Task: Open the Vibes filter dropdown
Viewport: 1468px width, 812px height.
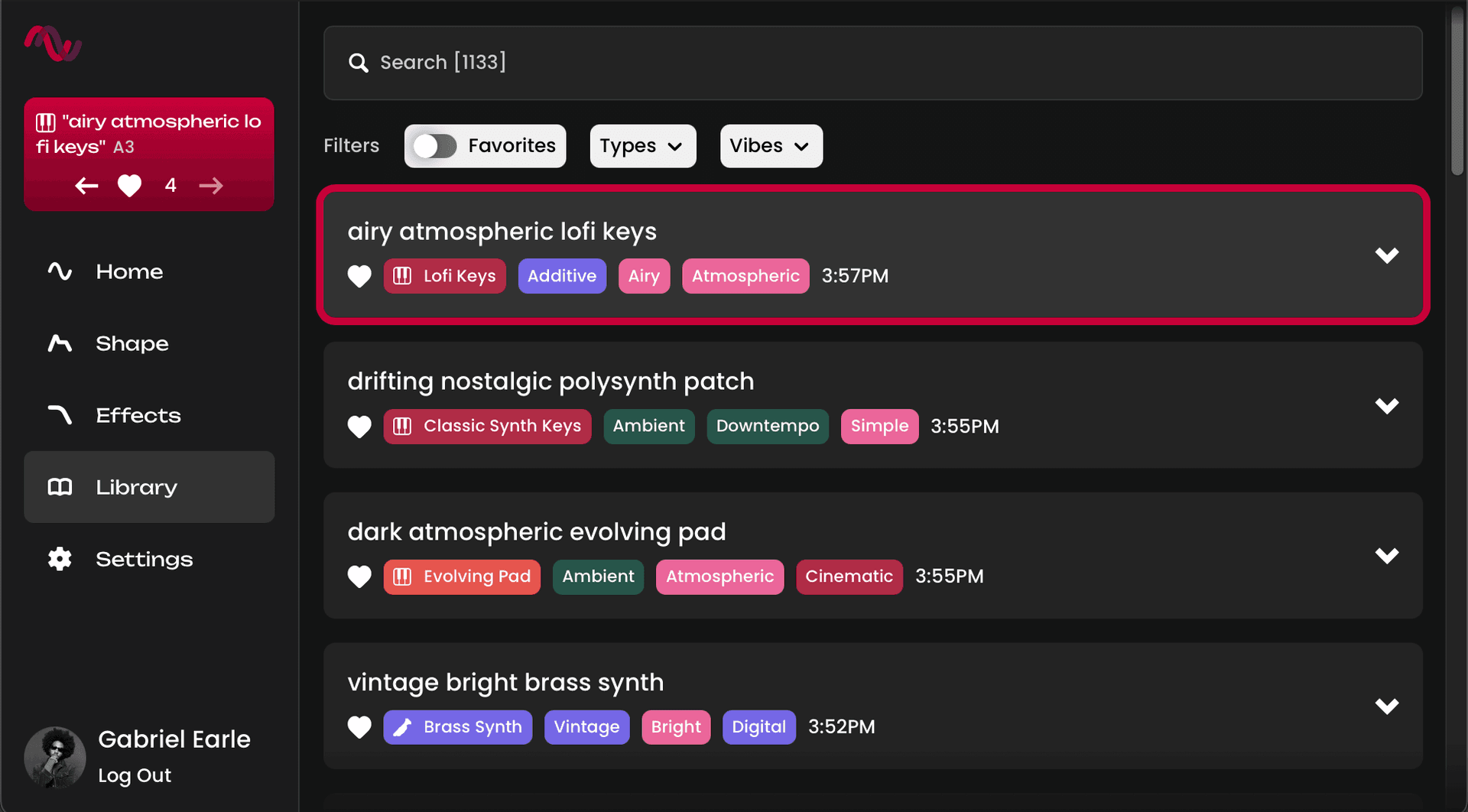Action: tap(770, 145)
